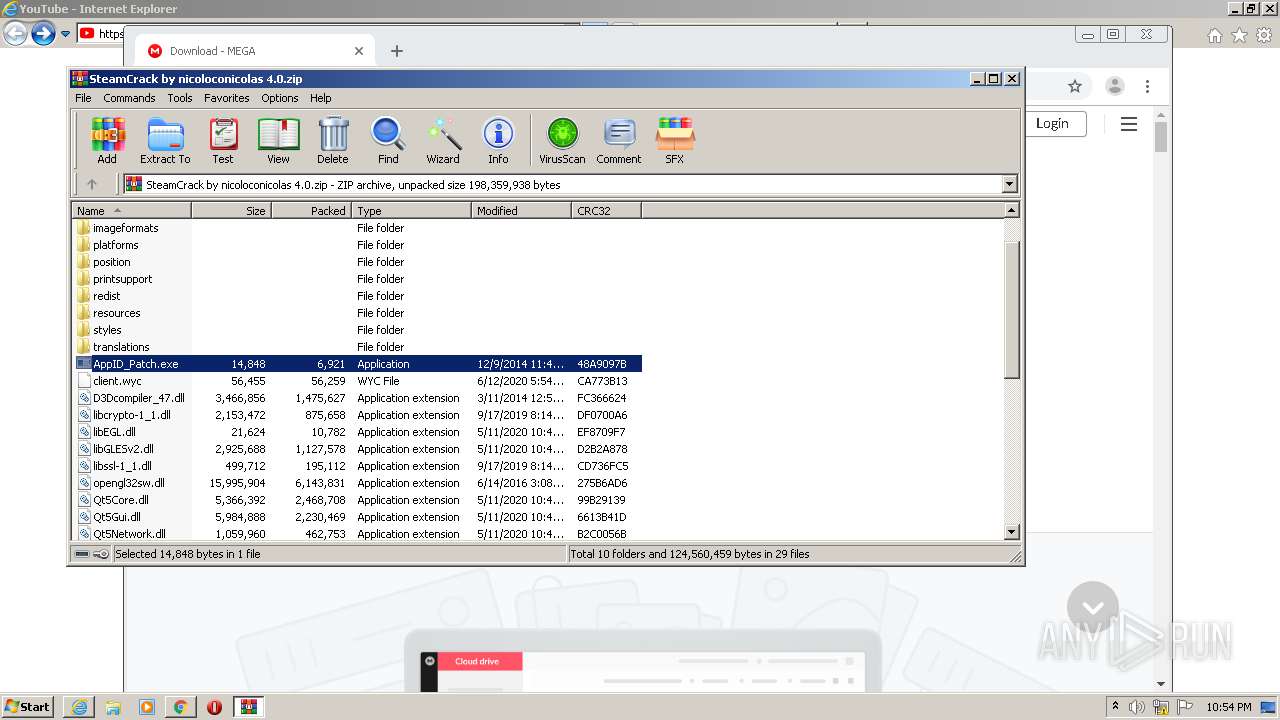The width and height of the screenshot is (1280, 720).
Task: Click the browser profile avatar icon
Action: click(x=1115, y=86)
